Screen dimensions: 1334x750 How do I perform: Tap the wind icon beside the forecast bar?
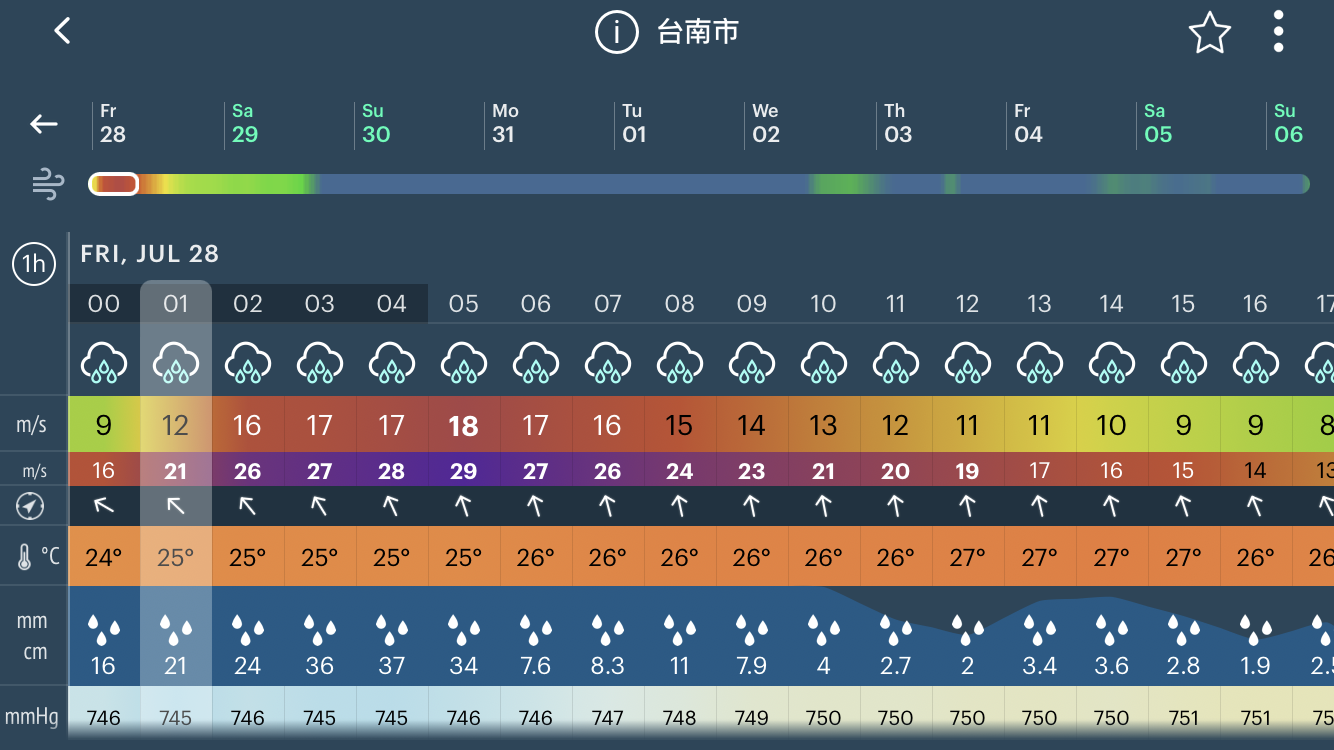[x=48, y=184]
